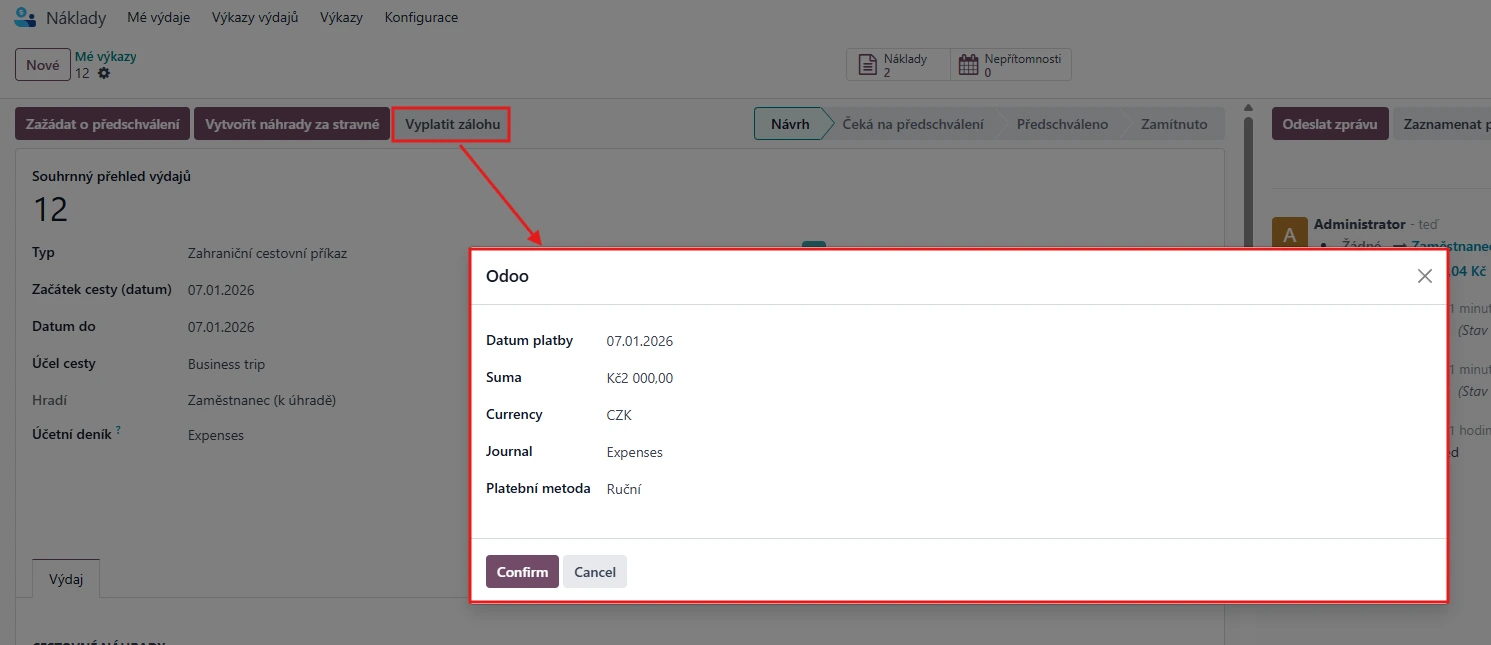
Task: Click Vytvořit náhrady za stravné button
Action: (292, 125)
